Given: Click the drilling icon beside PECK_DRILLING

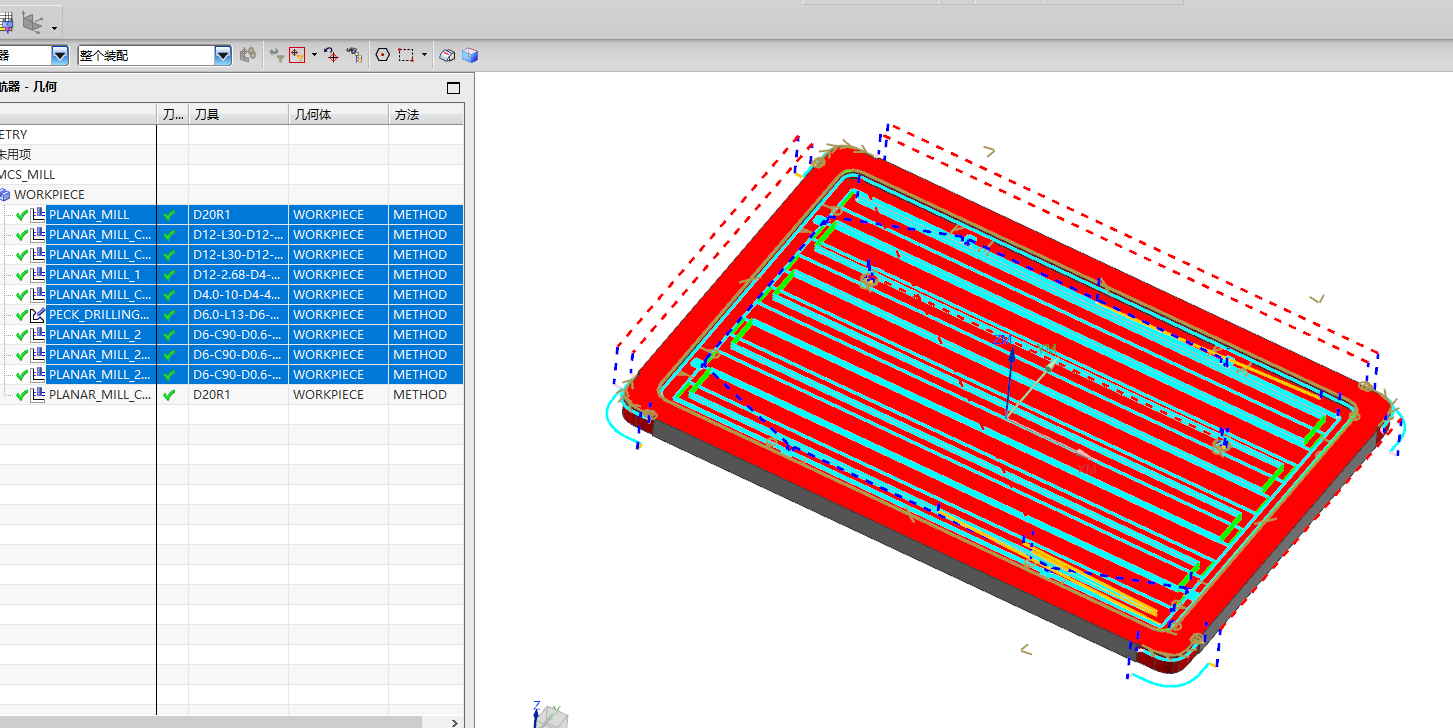Looking at the screenshot, I should [x=38, y=315].
